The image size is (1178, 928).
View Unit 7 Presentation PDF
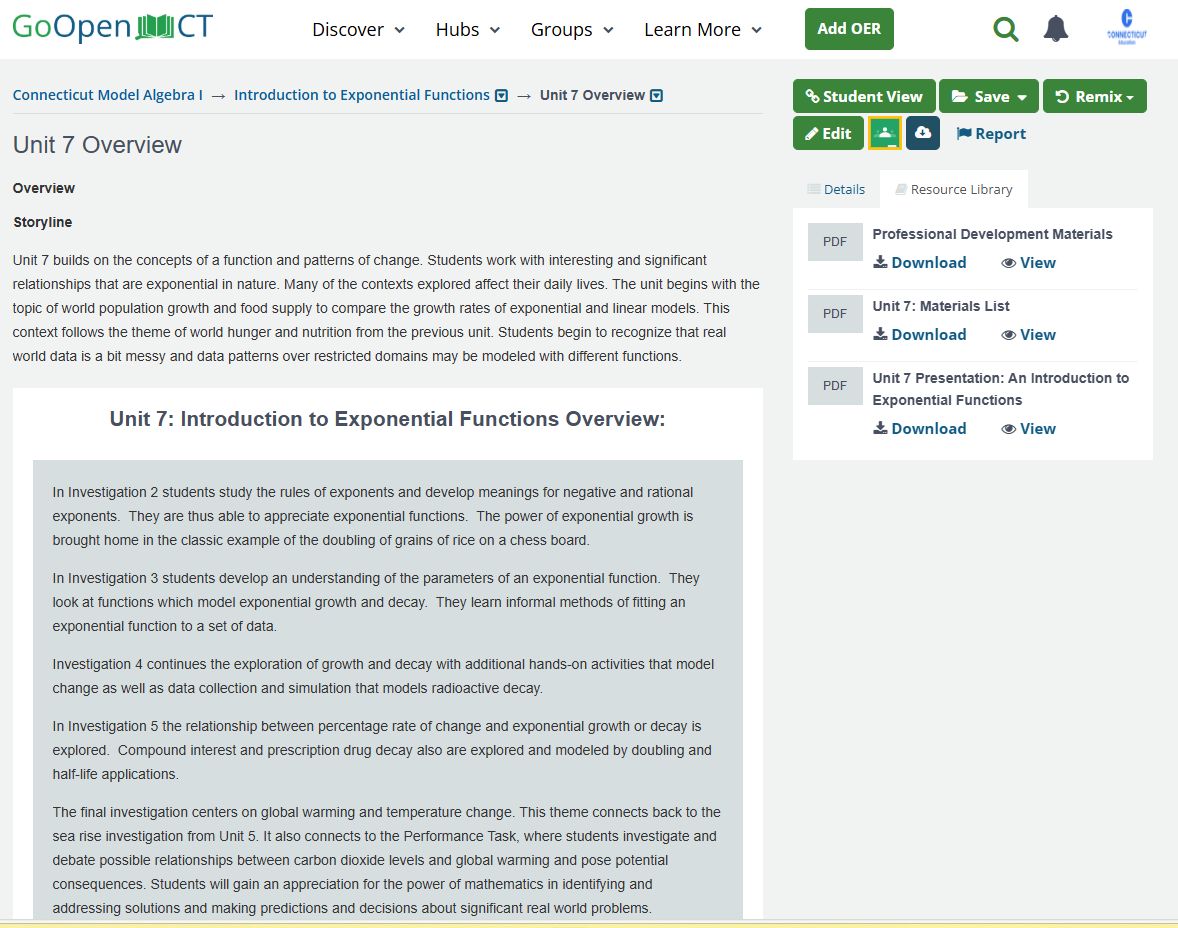tap(1028, 429)
